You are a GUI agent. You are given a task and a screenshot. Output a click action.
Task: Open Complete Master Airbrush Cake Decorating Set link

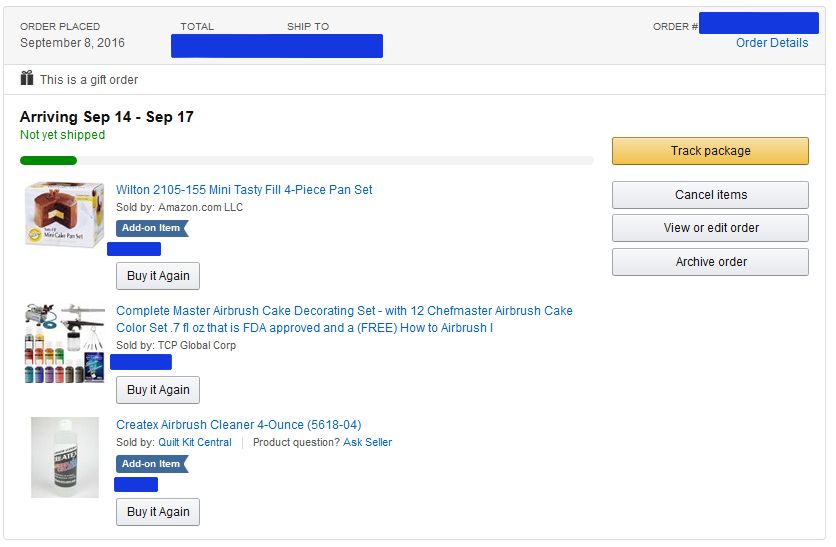click(344, 319)
